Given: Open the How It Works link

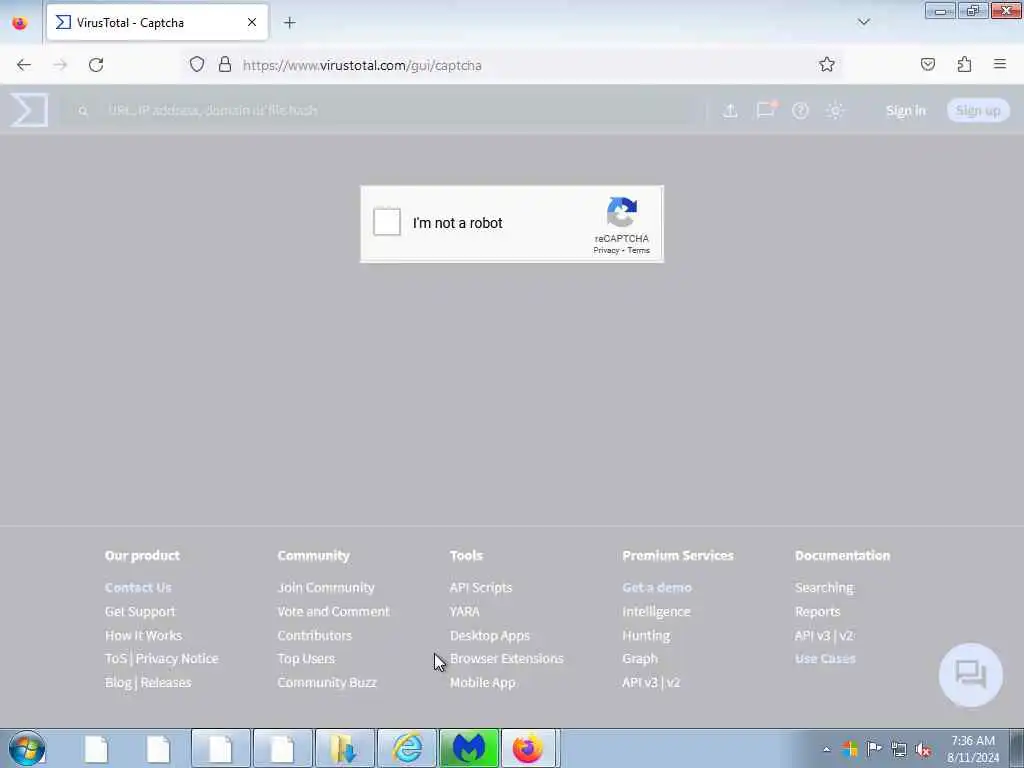Looking at the screenshot, I should click(x=143, y=635).
